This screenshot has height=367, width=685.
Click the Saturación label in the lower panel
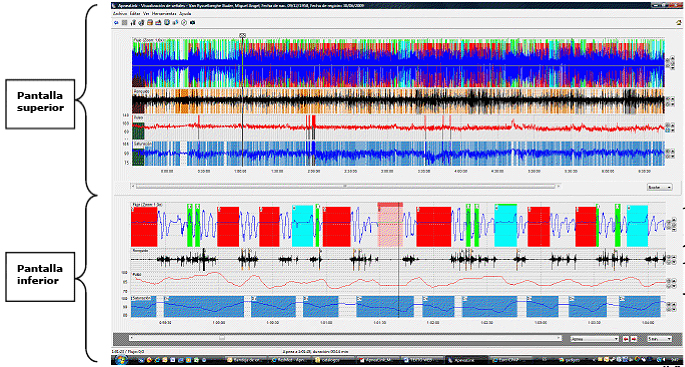click(142, 298)
